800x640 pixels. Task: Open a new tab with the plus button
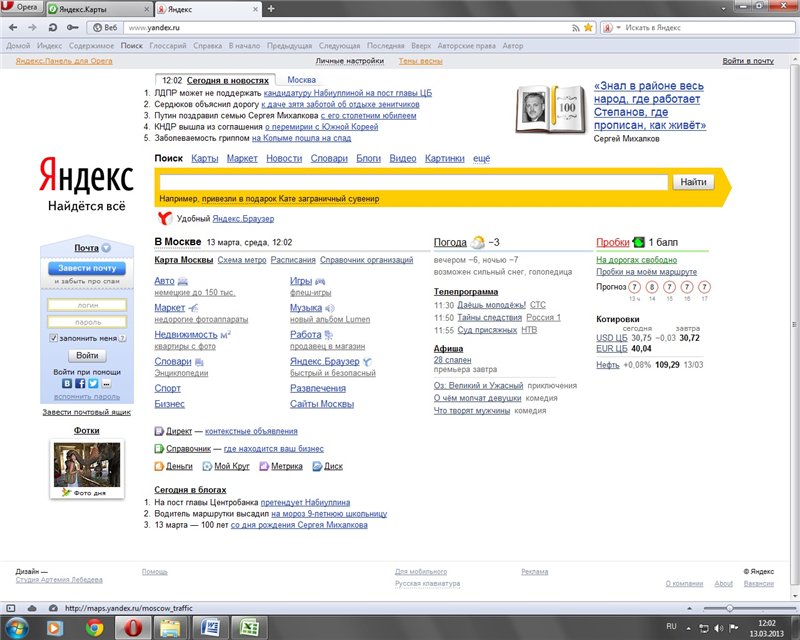[x=271, y=9]
